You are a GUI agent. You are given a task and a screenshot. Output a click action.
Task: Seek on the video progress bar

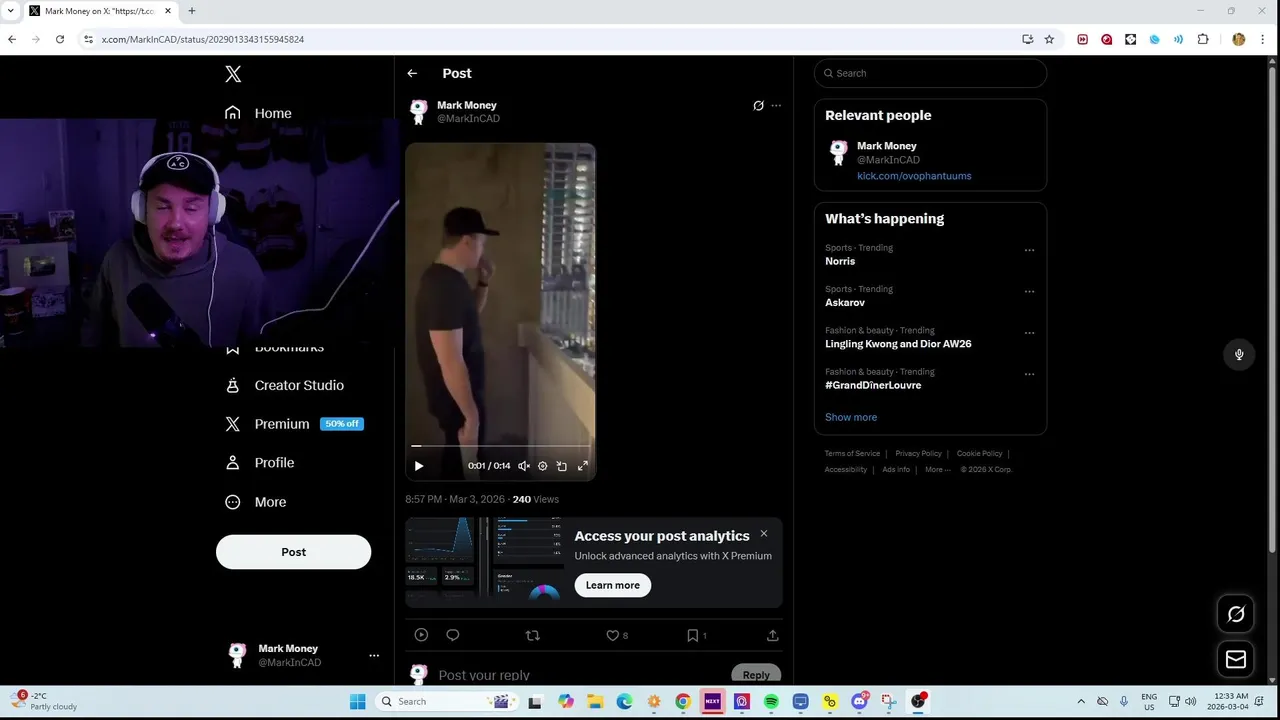pos(500,446)
